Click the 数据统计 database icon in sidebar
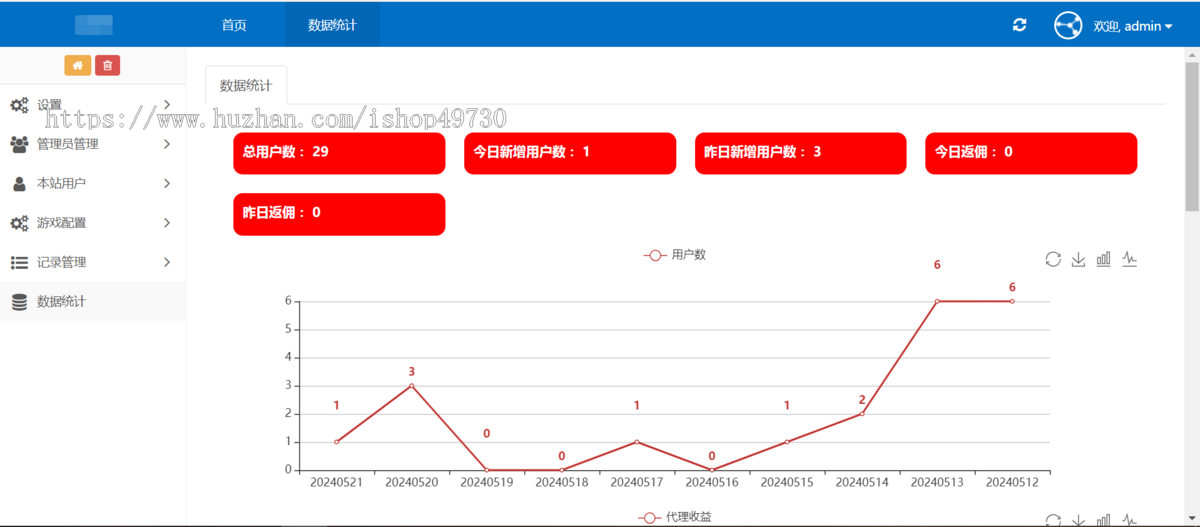 [x=19, y=301]
